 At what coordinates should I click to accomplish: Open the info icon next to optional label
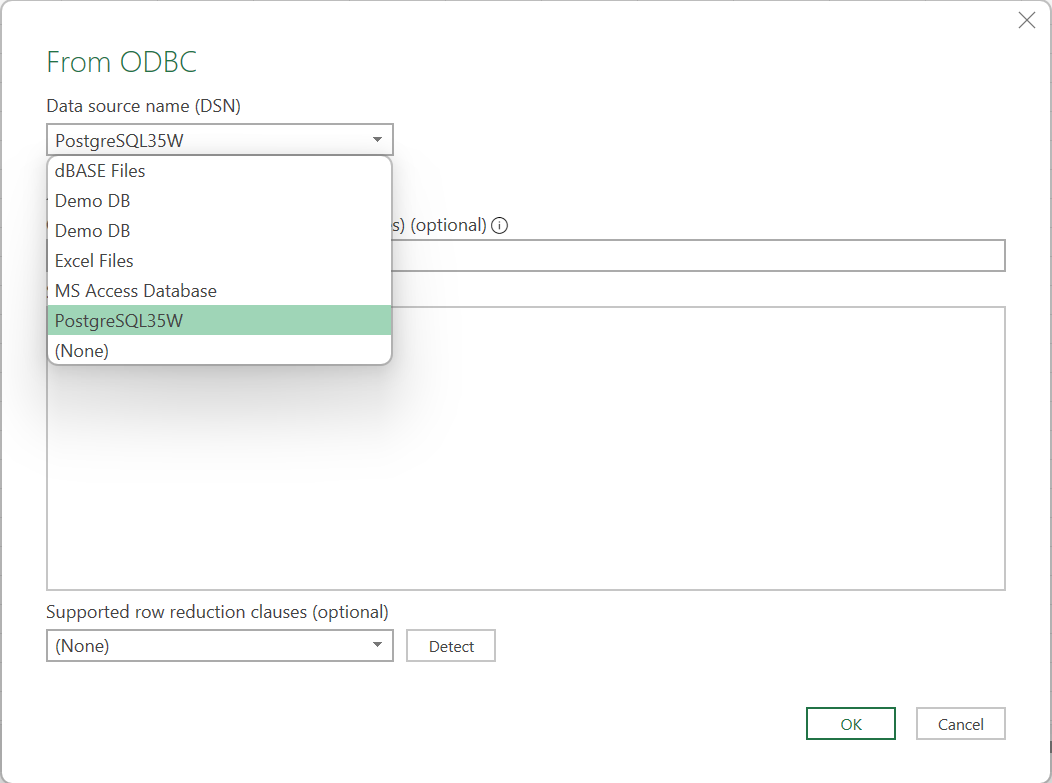(499, 225)
